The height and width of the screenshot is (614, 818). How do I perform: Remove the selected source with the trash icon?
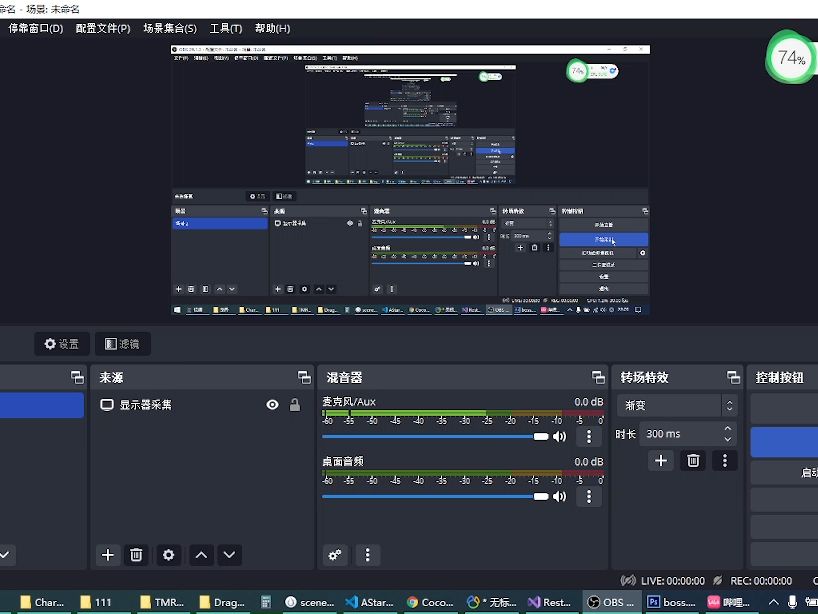coord(136,555)
